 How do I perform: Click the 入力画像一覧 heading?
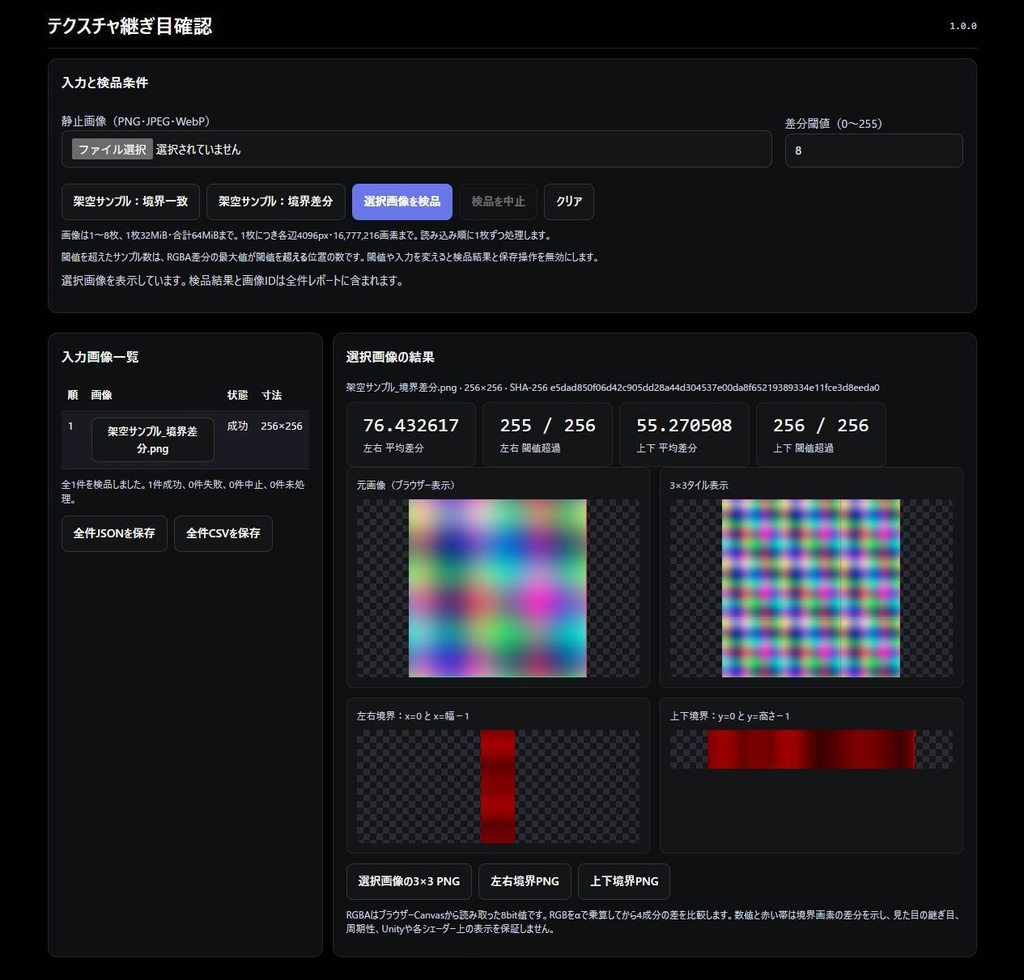click(100, 357)
